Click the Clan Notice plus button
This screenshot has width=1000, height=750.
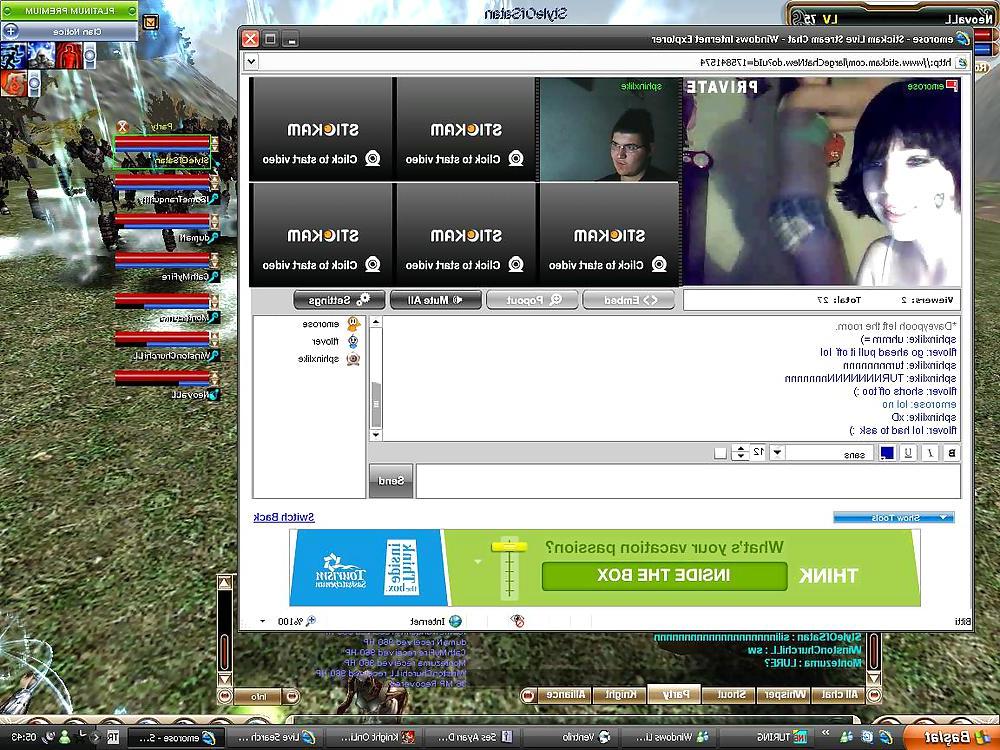point(10,31)
